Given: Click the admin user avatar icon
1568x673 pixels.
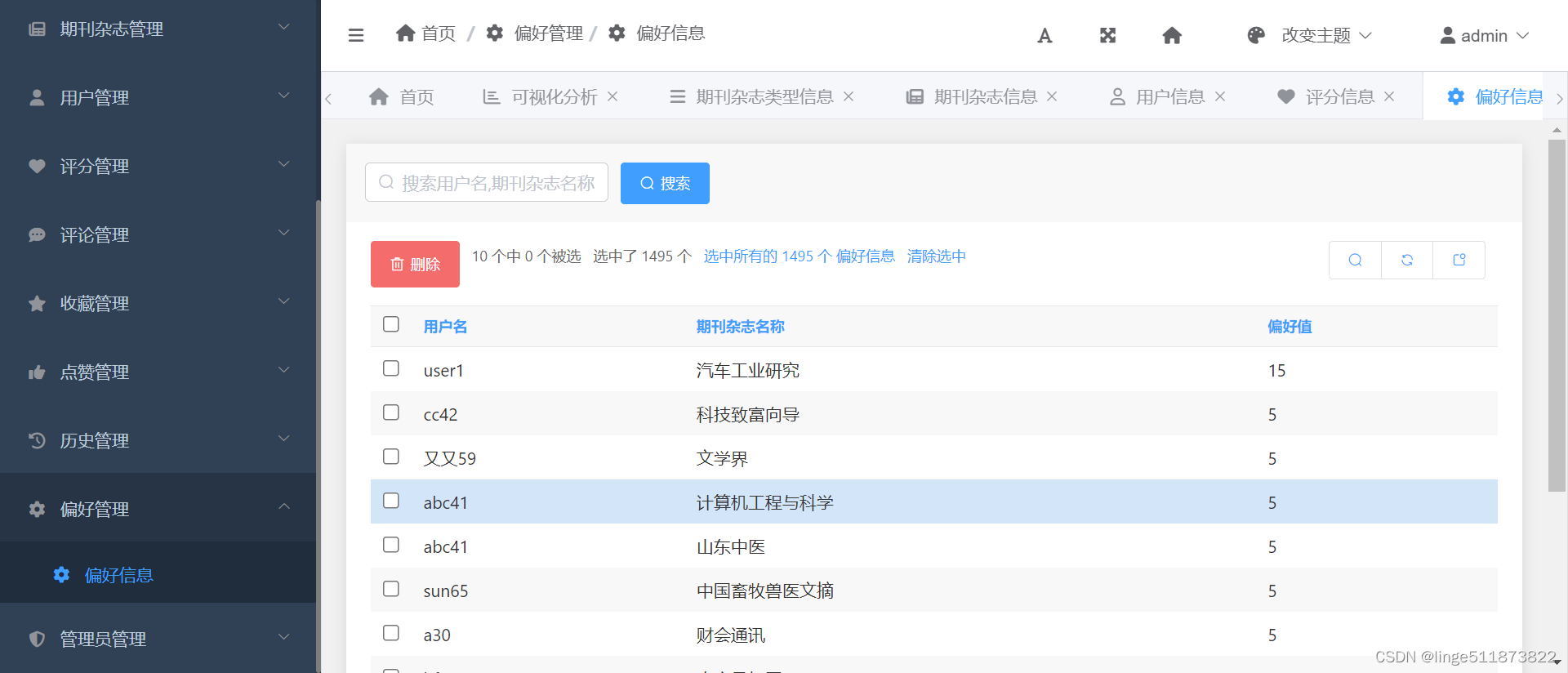Looking at the screenshot, I should click(x=1447, y=35).
